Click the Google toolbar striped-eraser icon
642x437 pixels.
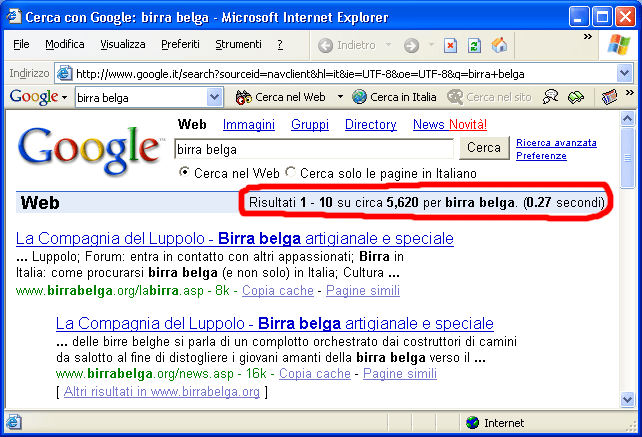click(x=609, y=97)
